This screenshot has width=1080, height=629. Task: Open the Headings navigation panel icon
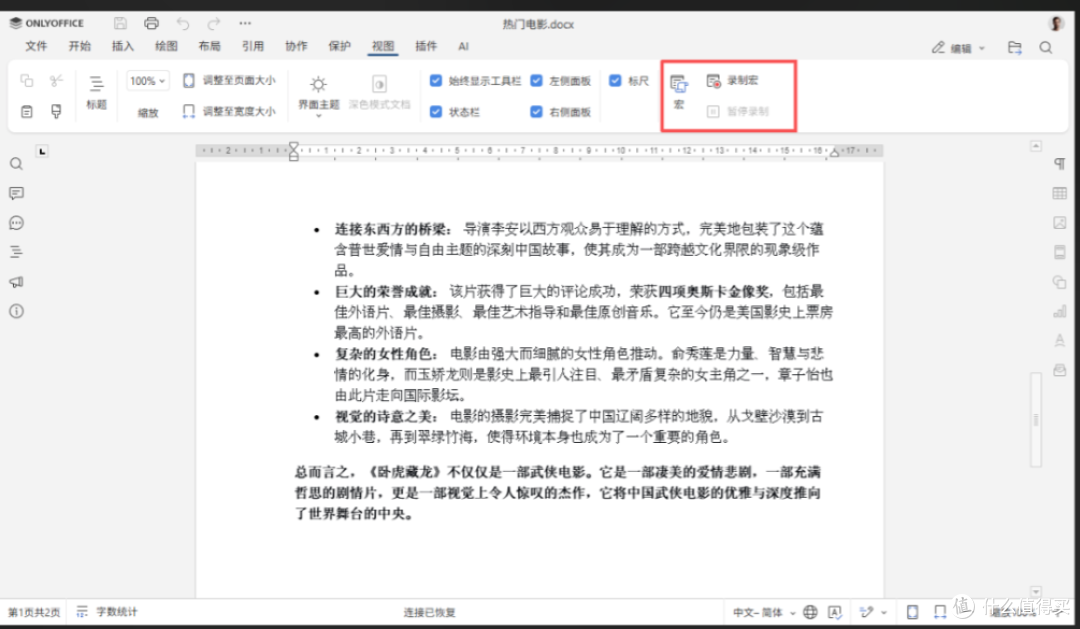point(17,252)
